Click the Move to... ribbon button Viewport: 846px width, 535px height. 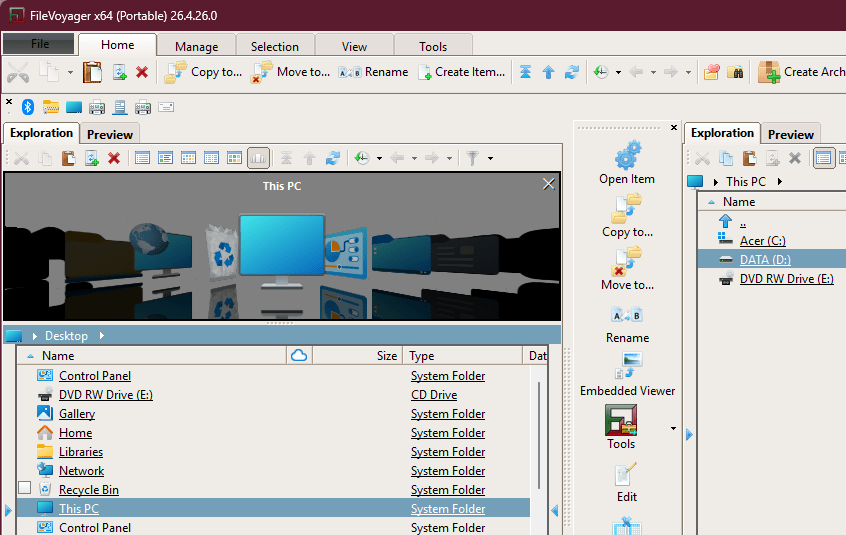291,72
